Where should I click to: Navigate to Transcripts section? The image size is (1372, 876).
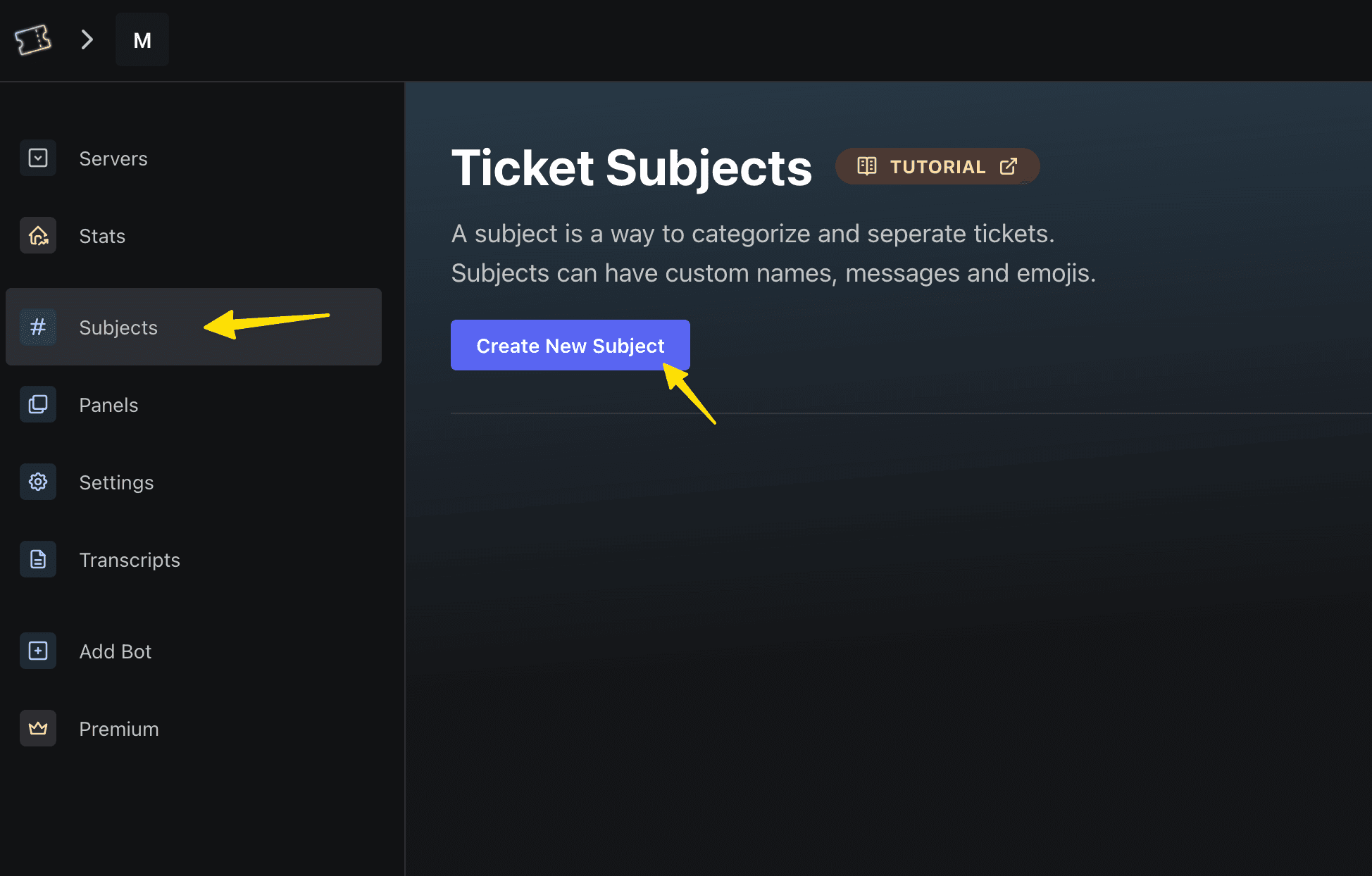click(130, 560)
